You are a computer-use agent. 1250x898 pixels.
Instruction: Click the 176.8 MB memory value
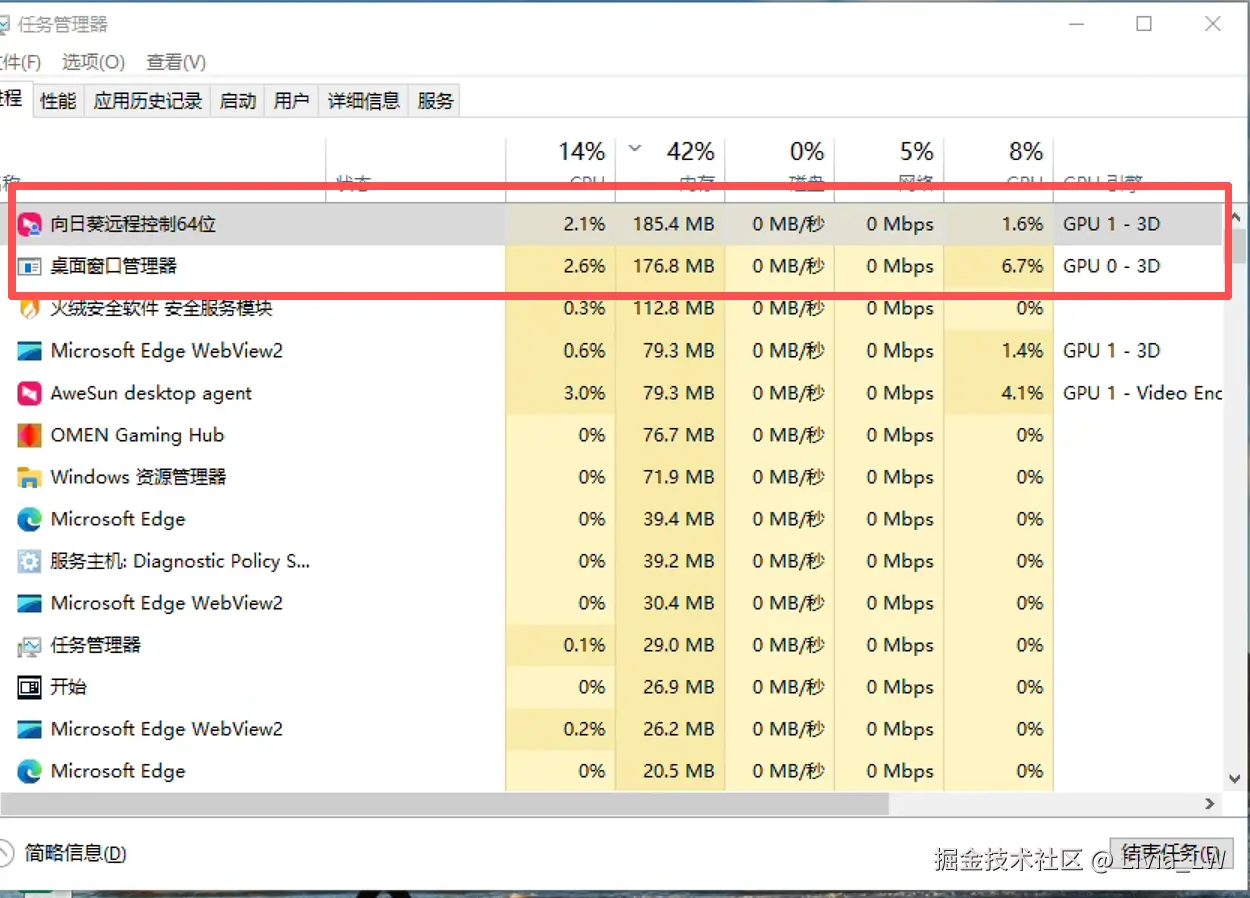click(x=674, y=267)
